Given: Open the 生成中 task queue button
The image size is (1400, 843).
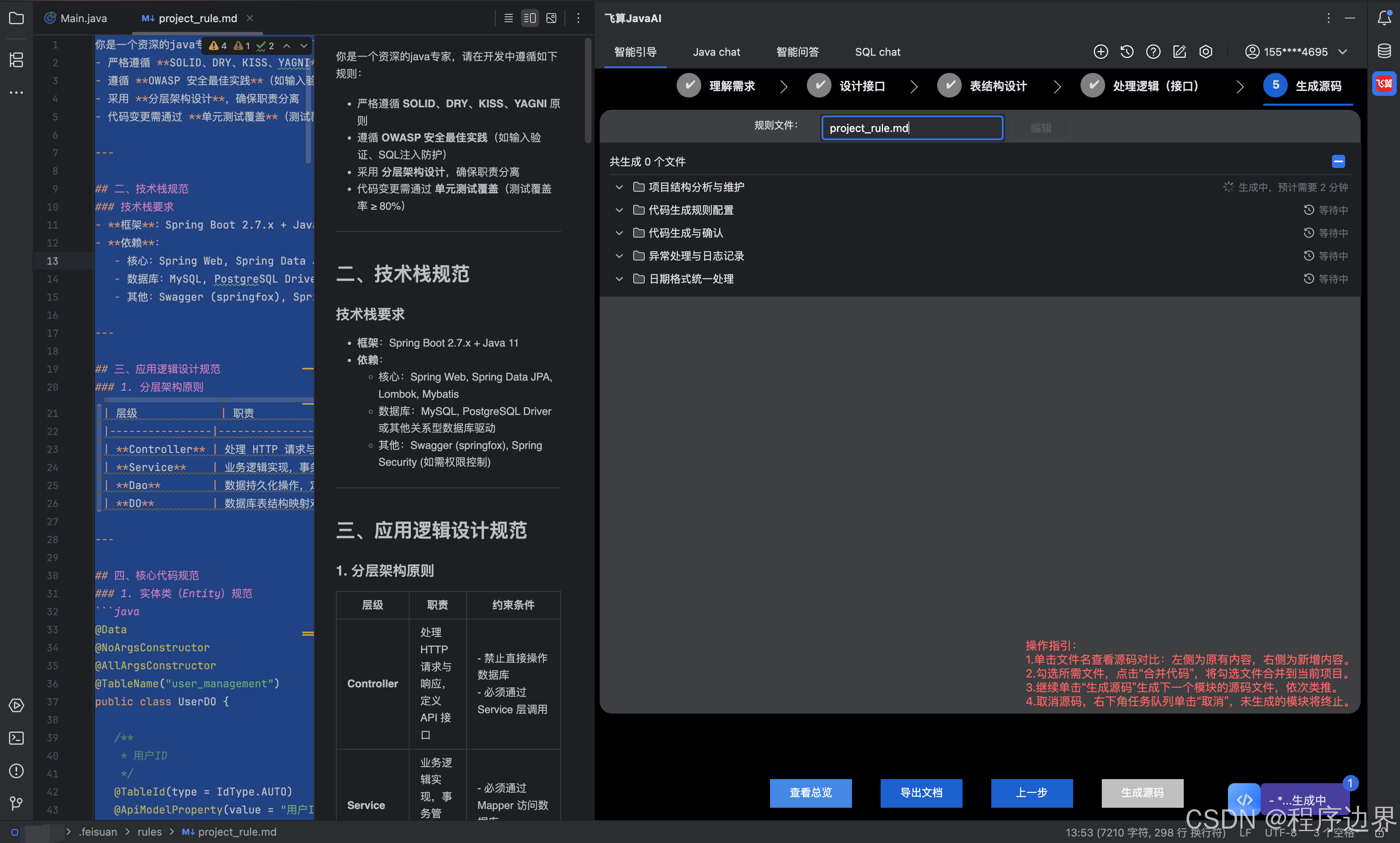Looking at the screenshot, I should point(1304,800).
